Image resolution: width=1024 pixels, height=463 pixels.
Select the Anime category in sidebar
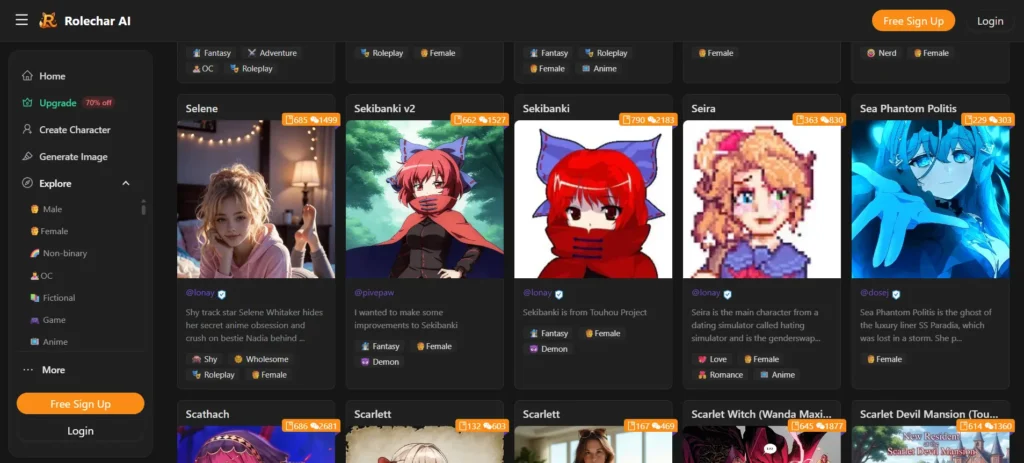49,342
